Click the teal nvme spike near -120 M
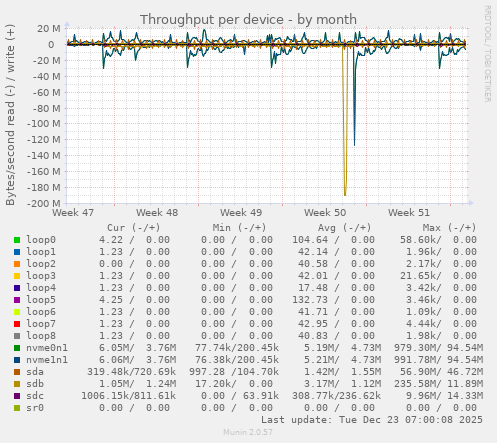Image resolution: width=497 pixels, height=443 pixels. click(x=354, y=140)
